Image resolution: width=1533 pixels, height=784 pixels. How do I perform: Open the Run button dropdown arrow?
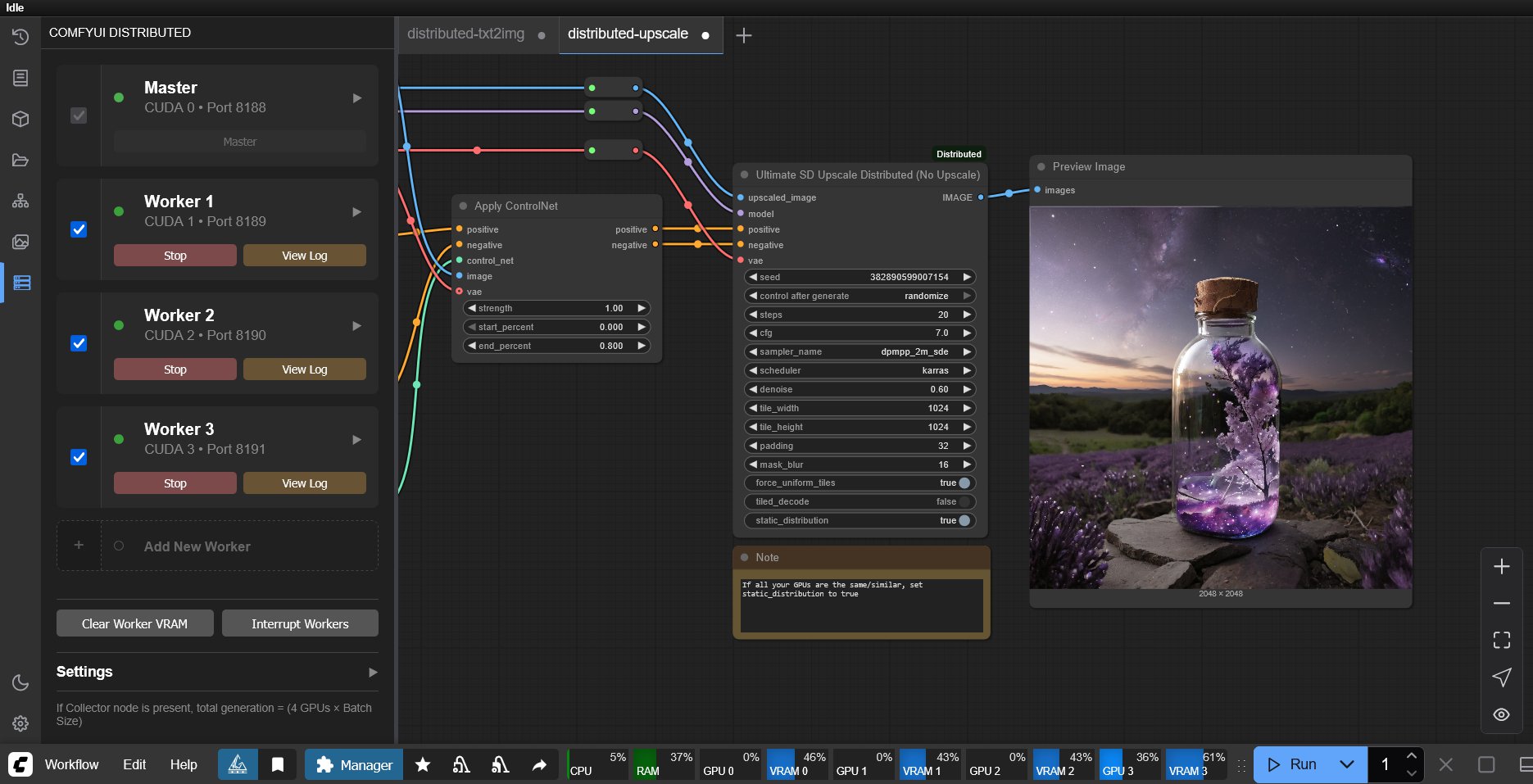tap(1346, 764)
